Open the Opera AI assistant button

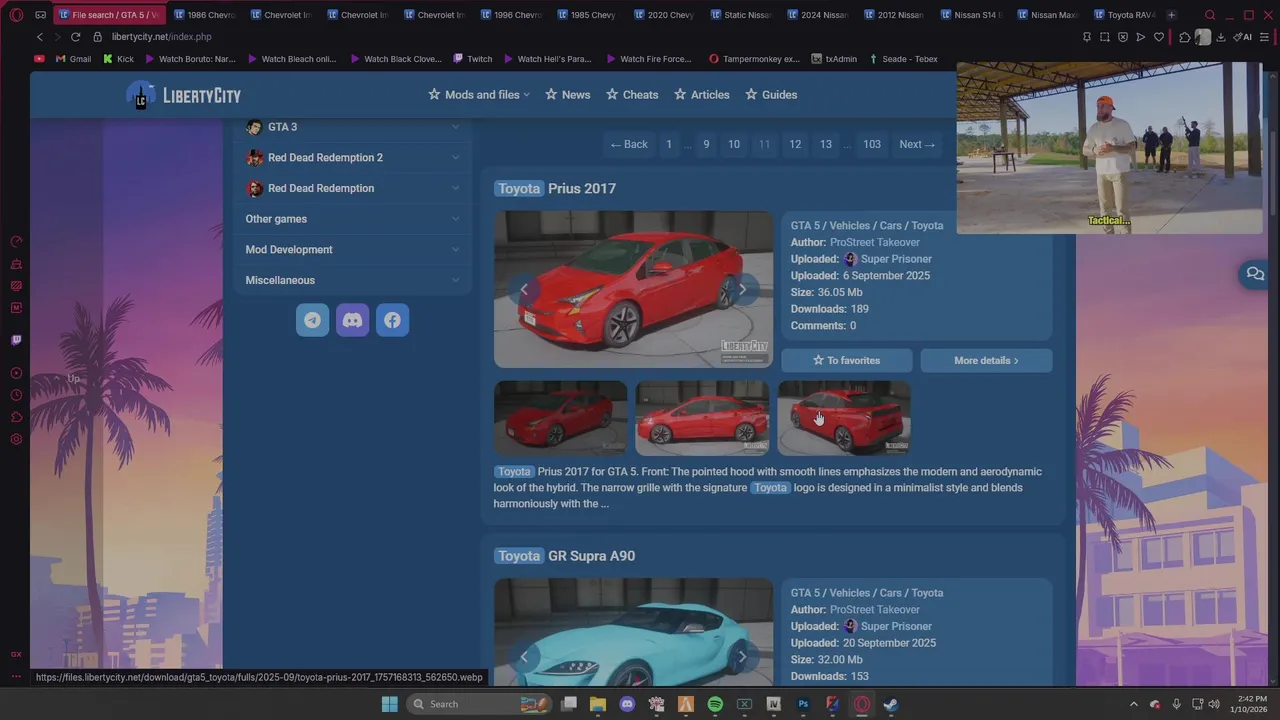(1243, 37)
